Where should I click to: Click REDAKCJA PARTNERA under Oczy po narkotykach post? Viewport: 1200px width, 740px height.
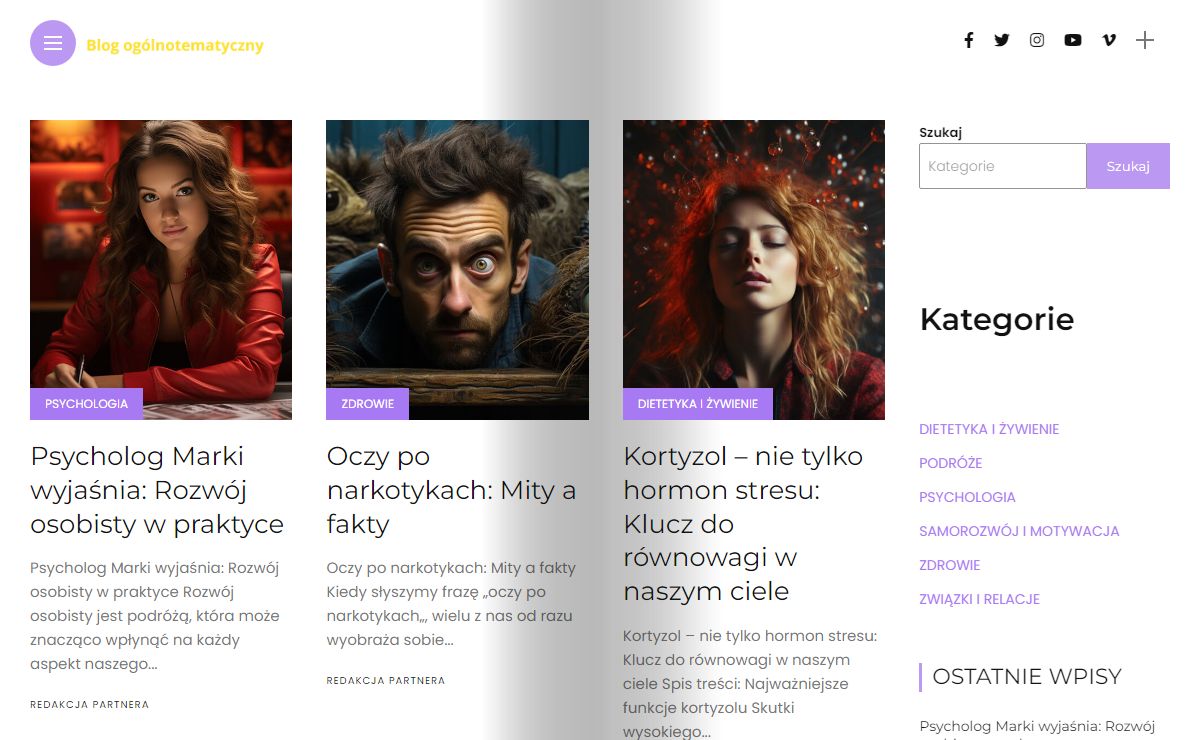point(385,681)
